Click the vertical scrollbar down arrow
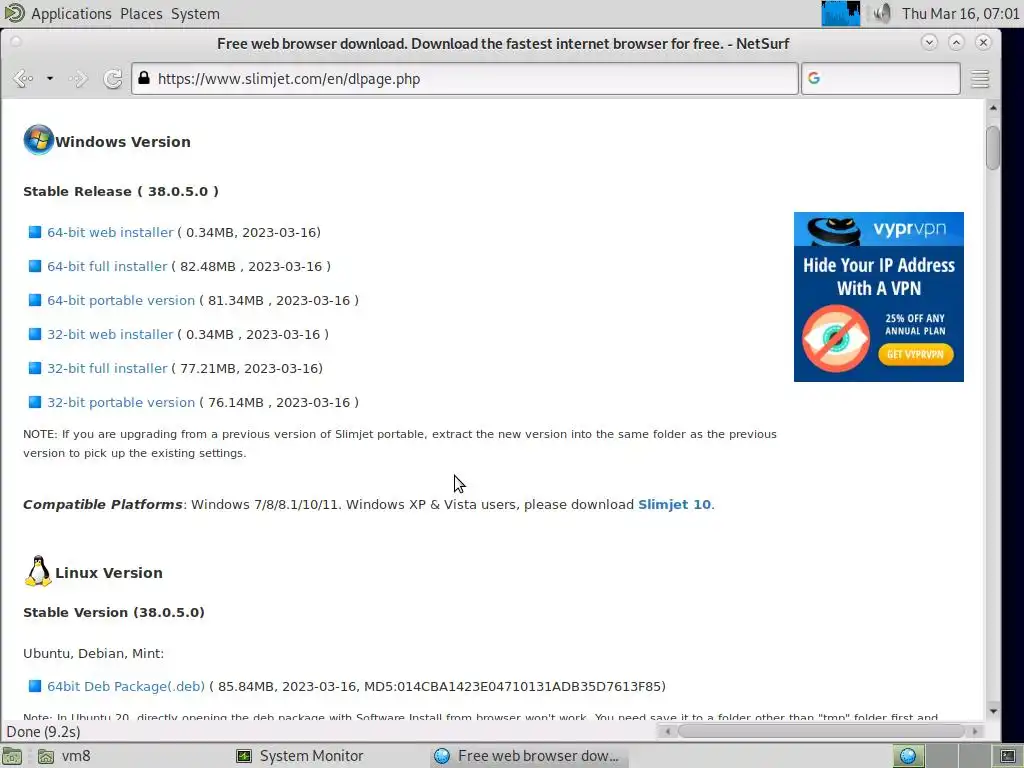Image resolution: width=1024 pixels, height=768 pixels. click(993, 711)
